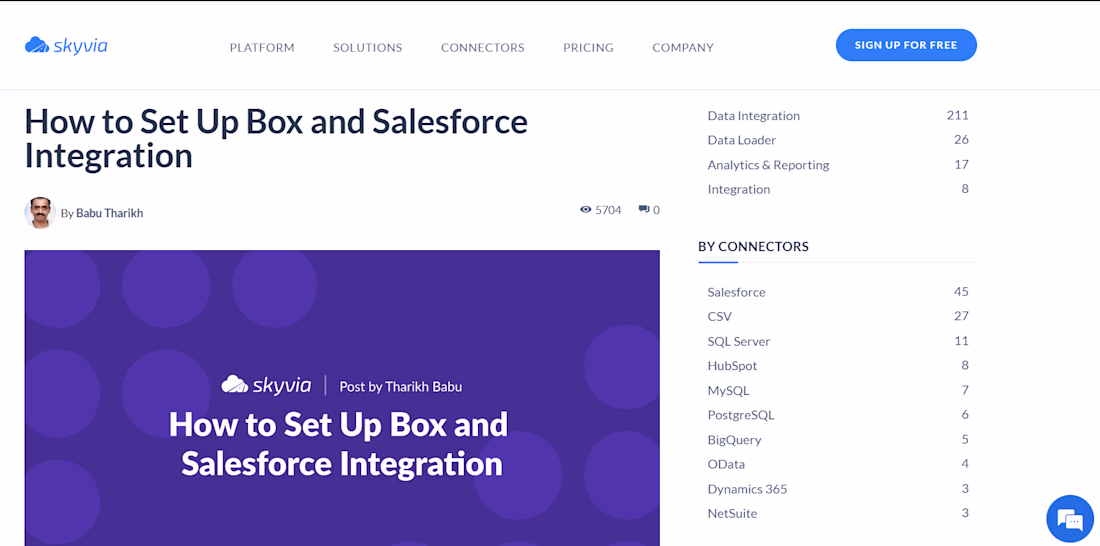Filter posts by HubSpot connector
Screen dimensions: 1100x546
pyautogui.click(x=732, y=366)
